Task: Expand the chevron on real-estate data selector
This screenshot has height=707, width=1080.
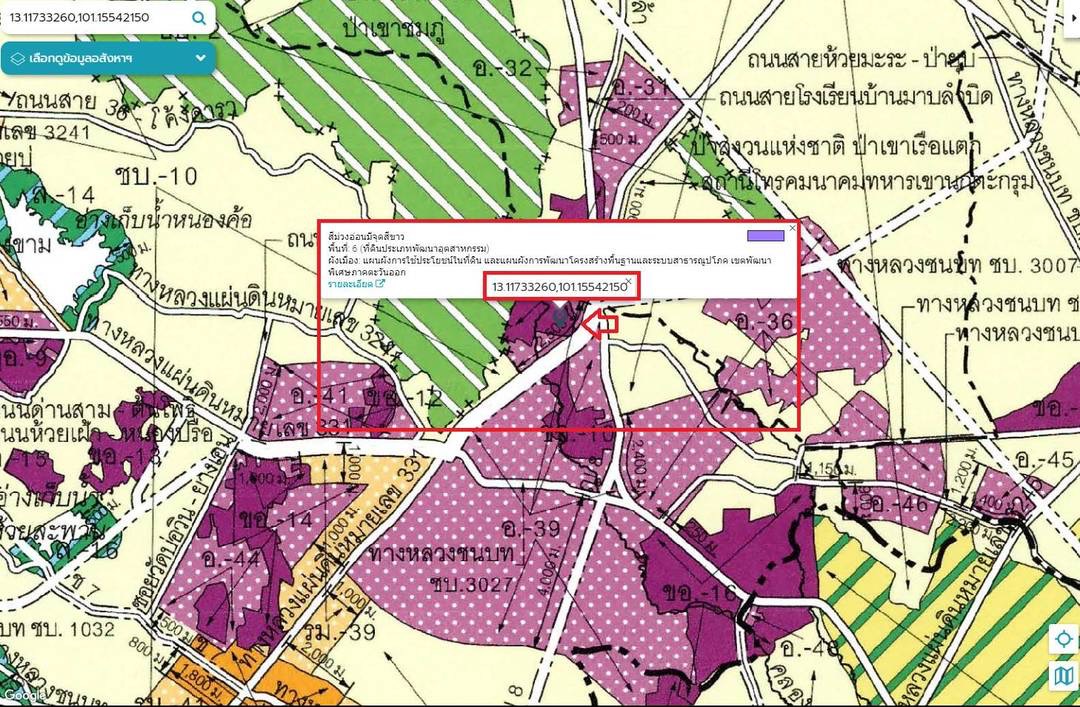Action: [200, 59]
